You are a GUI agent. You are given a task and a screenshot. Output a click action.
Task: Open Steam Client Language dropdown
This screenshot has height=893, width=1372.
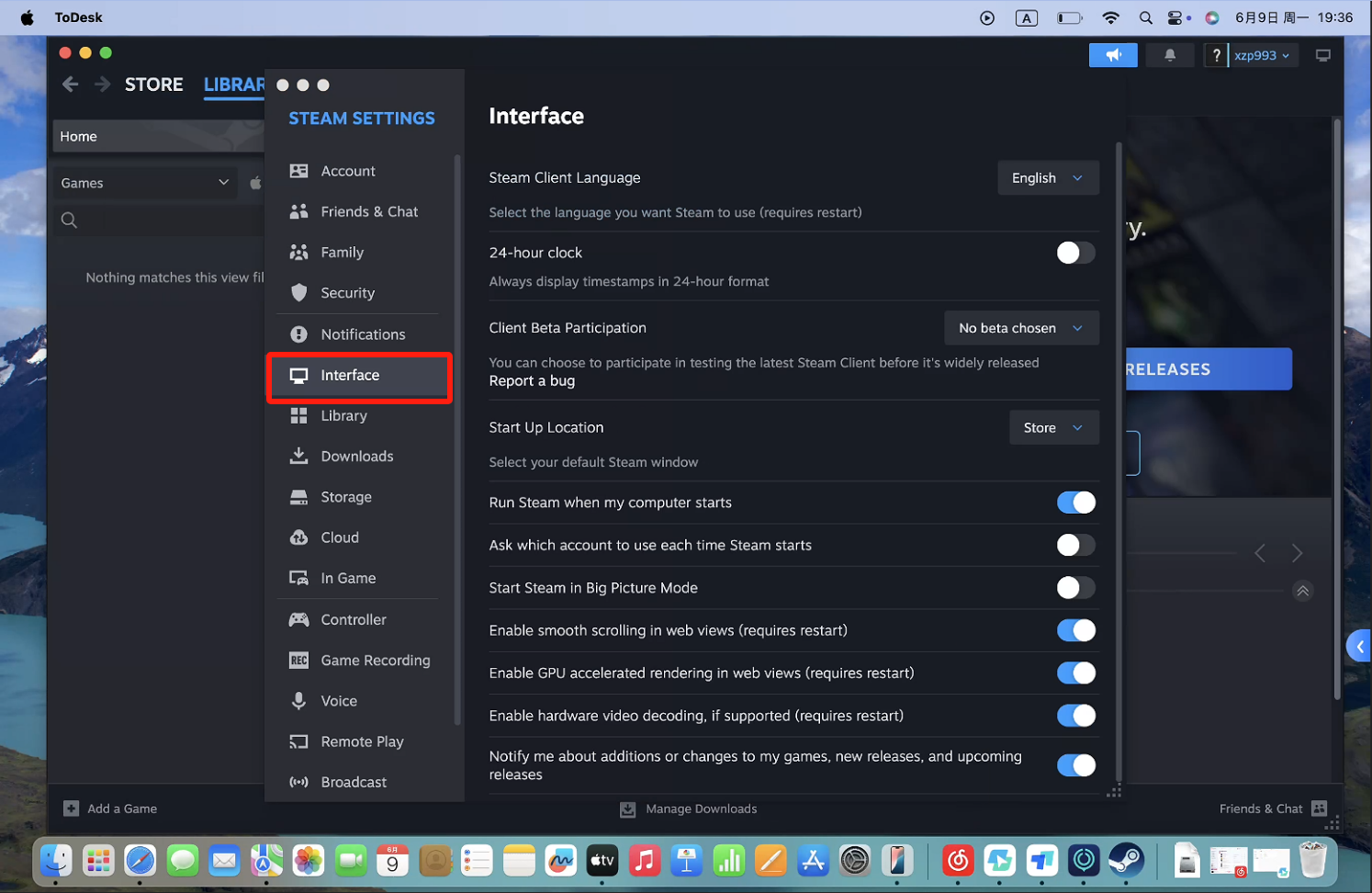[x=1048, y=178]
